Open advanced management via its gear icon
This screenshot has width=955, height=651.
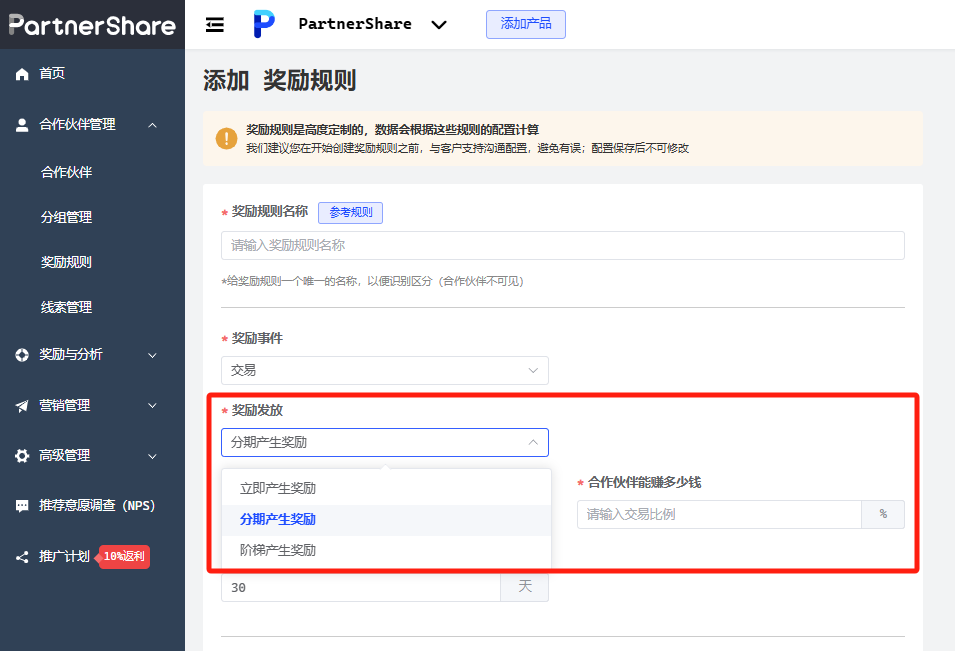(x=21, y=455)
